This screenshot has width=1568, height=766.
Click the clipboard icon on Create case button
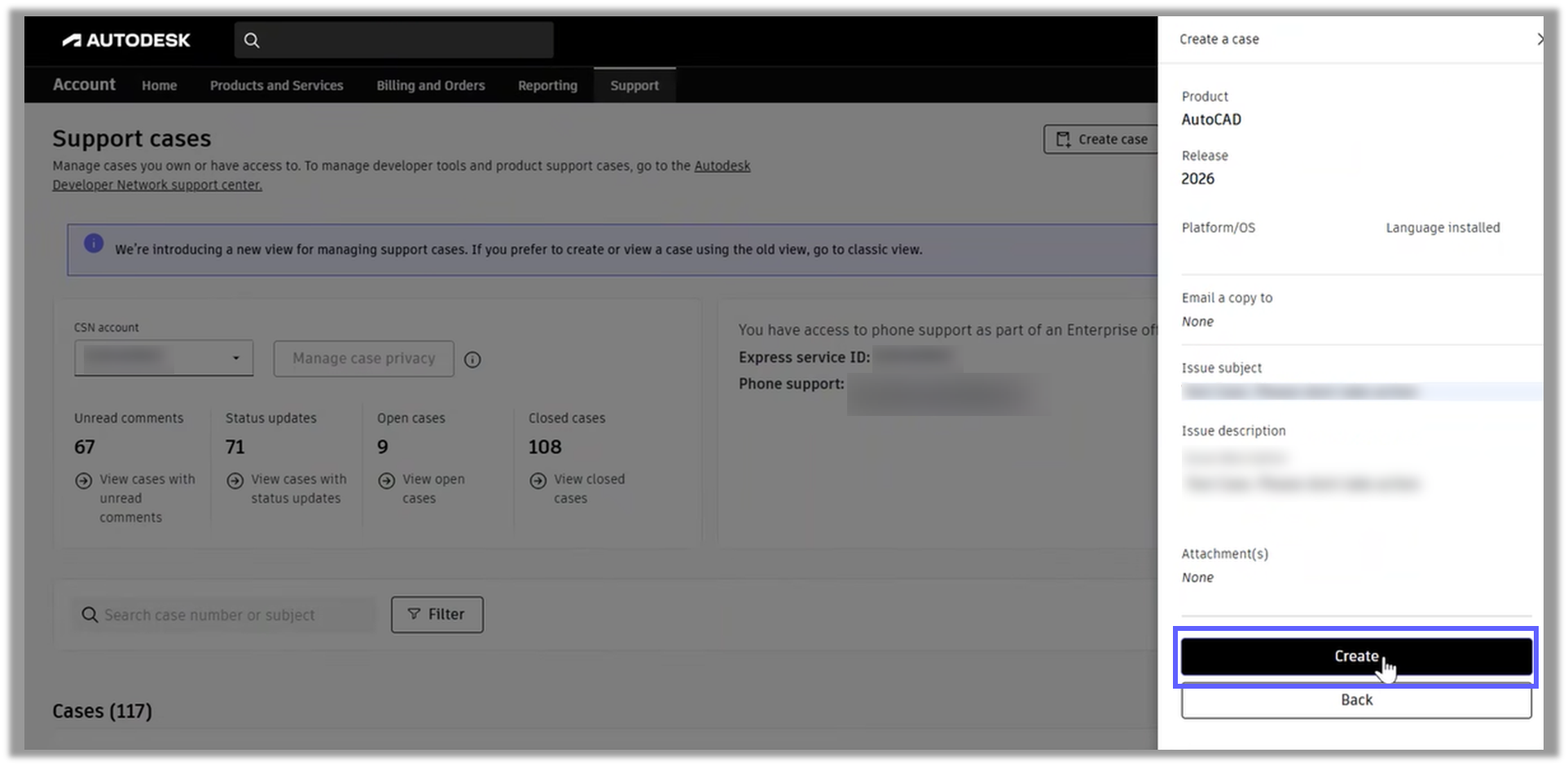1062,139
